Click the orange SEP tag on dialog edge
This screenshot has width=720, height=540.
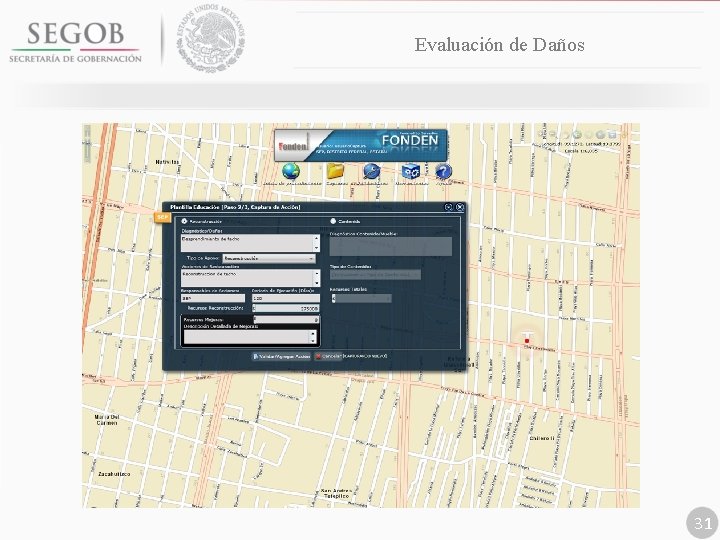[x=163, y=217]
